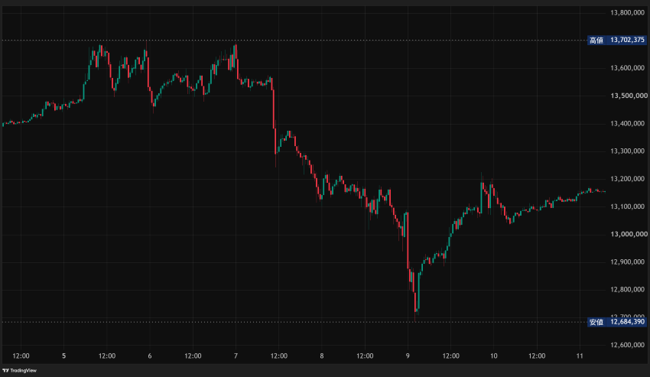Click the 12,800,000 price axis label

click(x=627, y=289)
